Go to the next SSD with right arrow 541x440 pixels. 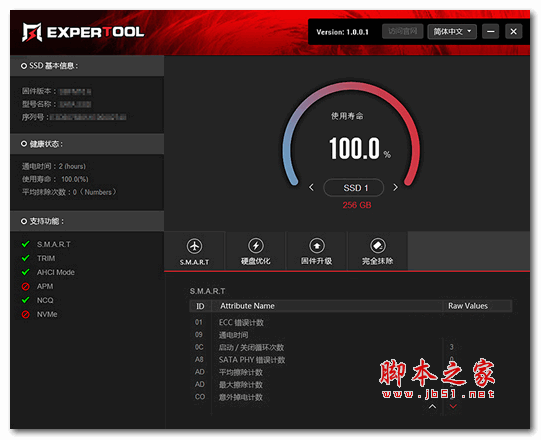pos(395,187)
